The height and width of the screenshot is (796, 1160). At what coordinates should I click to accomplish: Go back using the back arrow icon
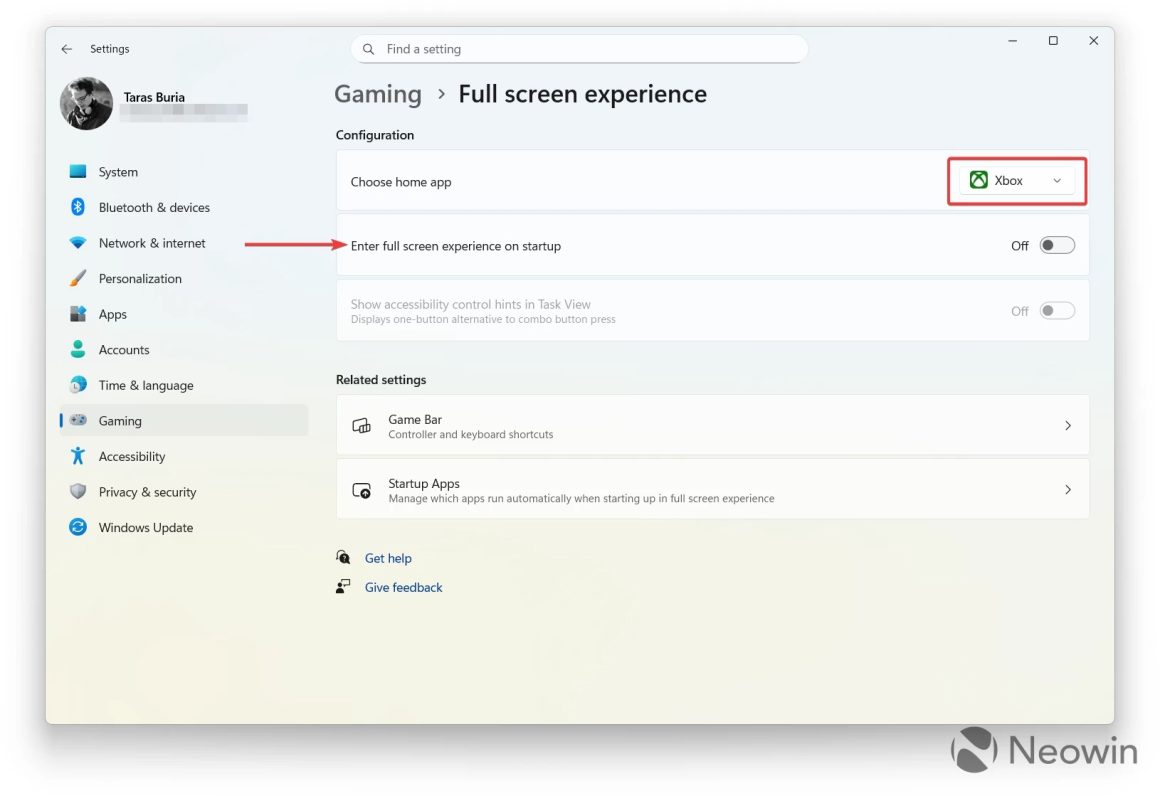point(67,49)
